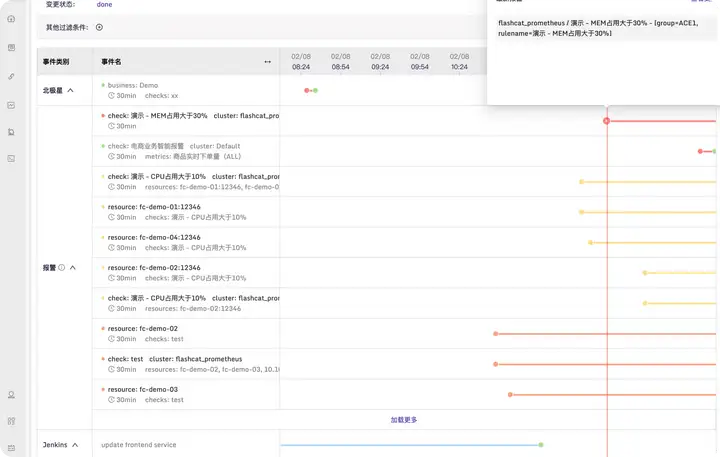Viewport: 720px width, 457px height.
Task: Click the info icon beside 报警 category
Action: (x=61, y=268)
